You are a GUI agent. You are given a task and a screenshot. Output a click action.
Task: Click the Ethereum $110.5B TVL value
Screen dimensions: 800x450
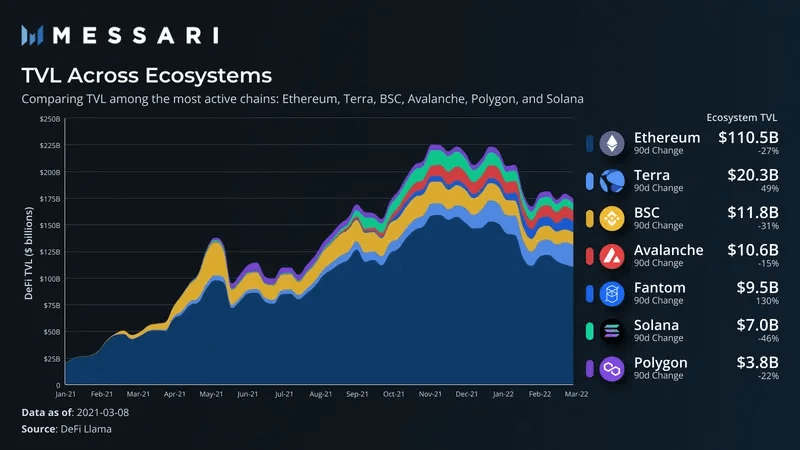click(749, 138)
